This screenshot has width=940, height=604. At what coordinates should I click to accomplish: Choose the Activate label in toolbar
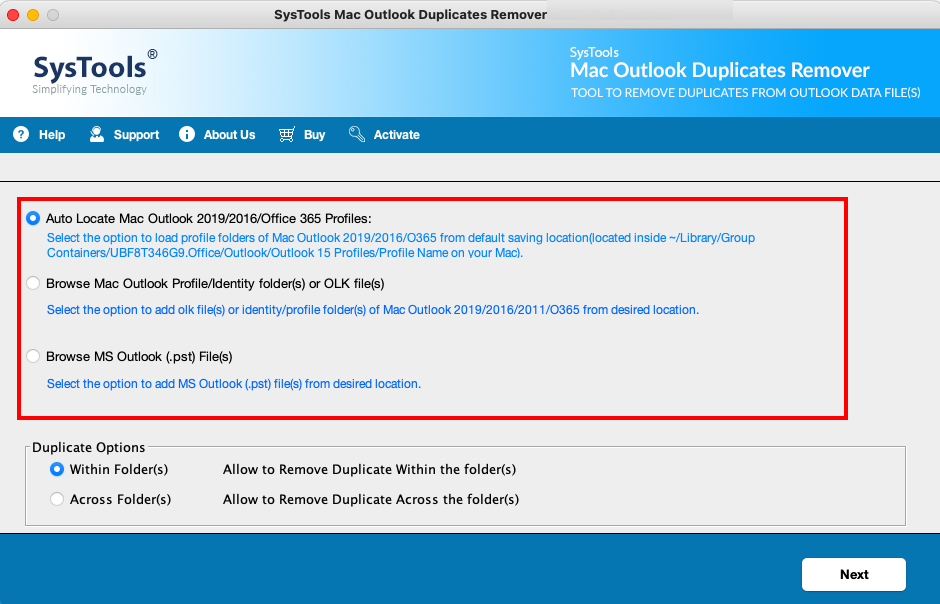pyautogui.click(x=397, y=135)
